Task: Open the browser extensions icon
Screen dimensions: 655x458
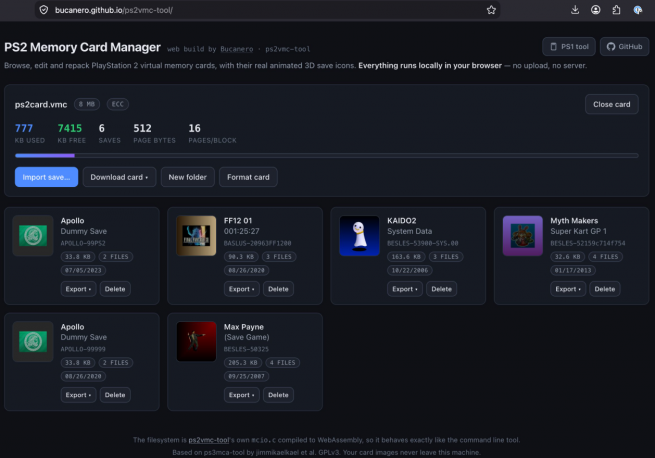Action: (616, 10)
